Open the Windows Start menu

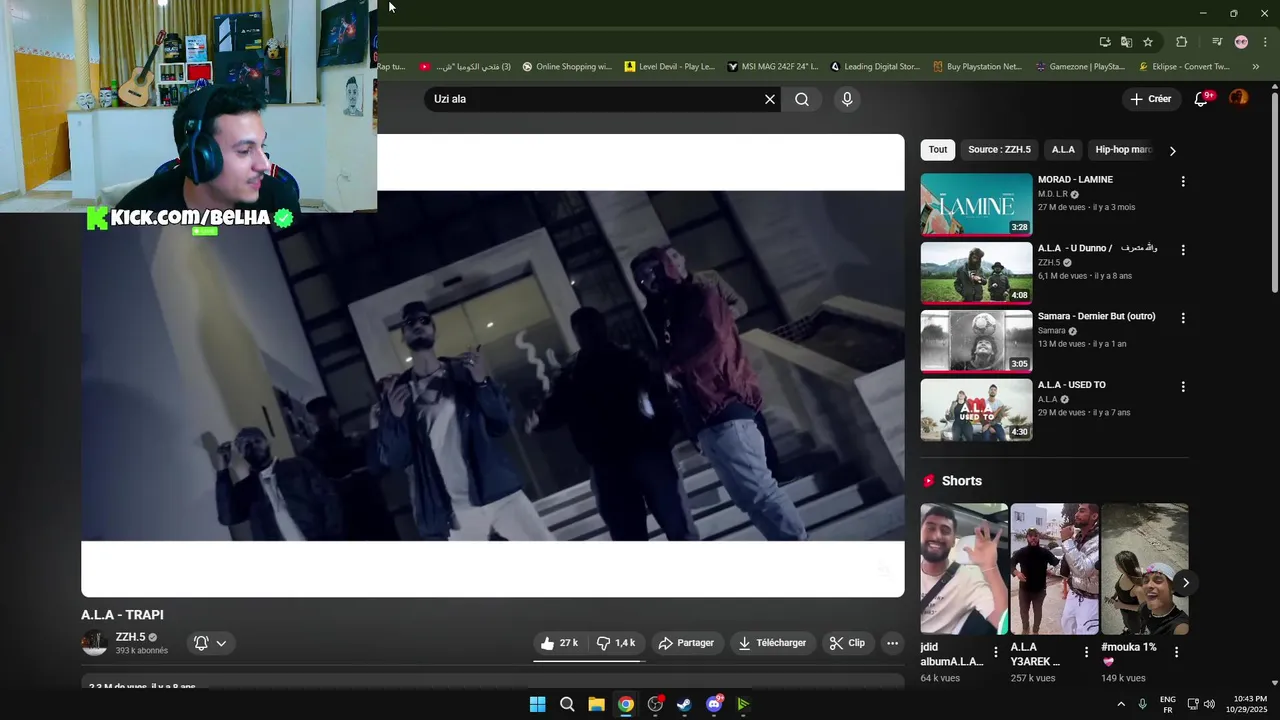point(538,704)
